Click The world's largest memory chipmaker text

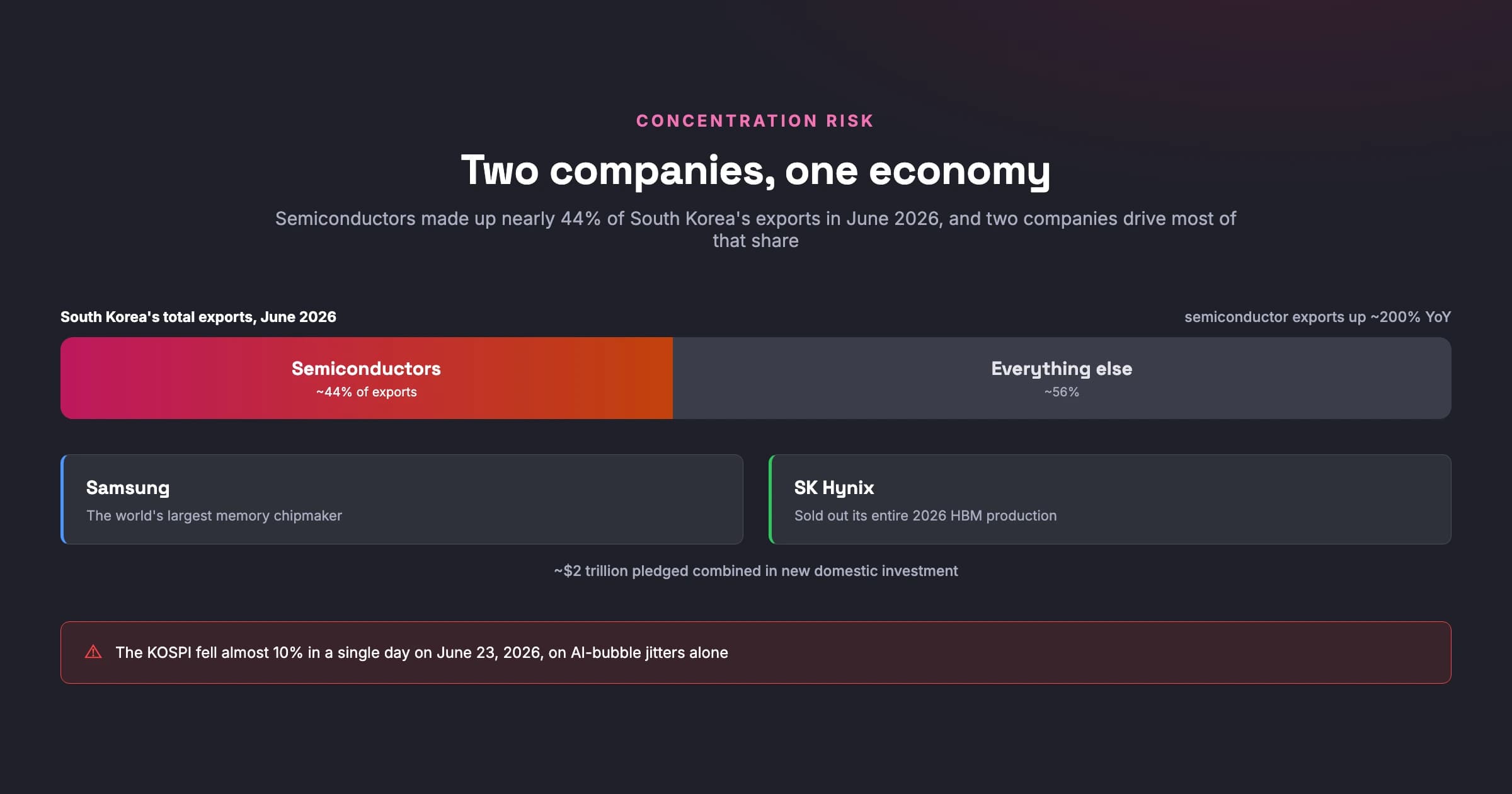coord(214,515)
